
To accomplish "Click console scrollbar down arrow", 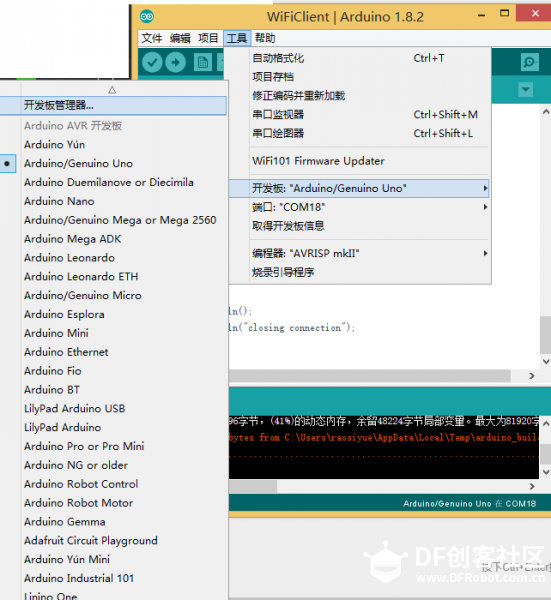I will (x=546, y=472).
